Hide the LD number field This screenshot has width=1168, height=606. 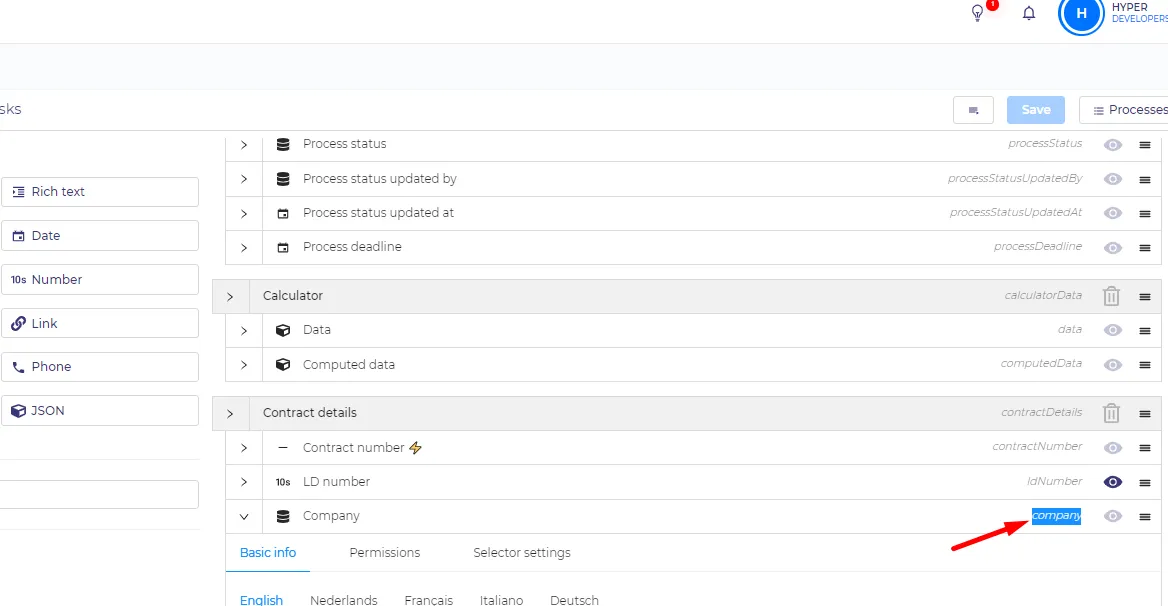1113,482
